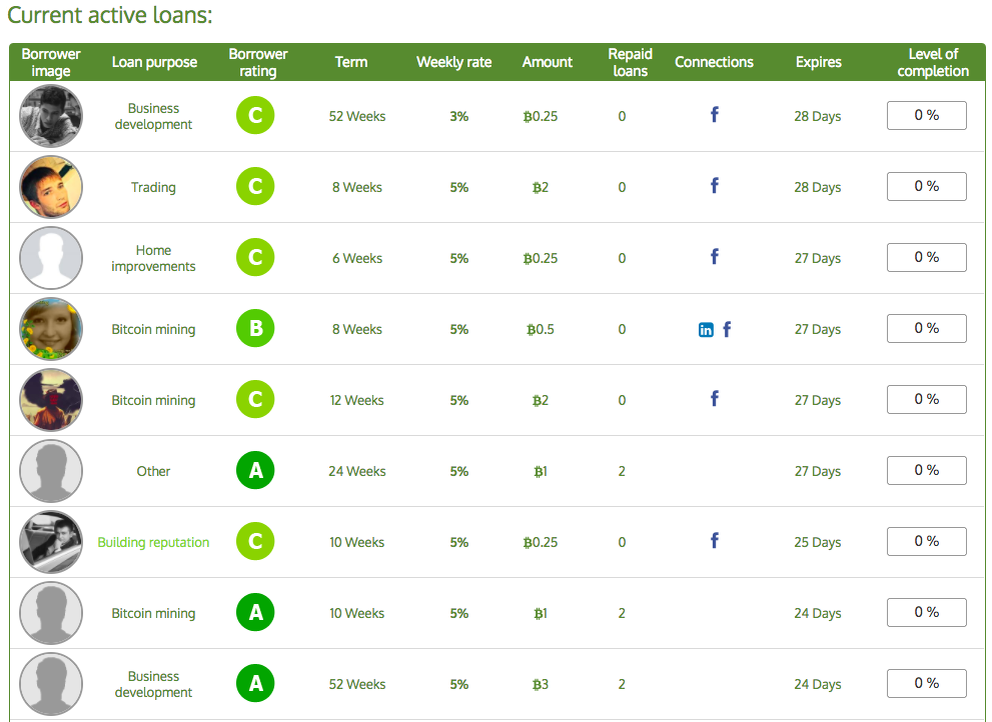Click the B borrower rating badge
992x722 pixels.
[x=255, y=329]
